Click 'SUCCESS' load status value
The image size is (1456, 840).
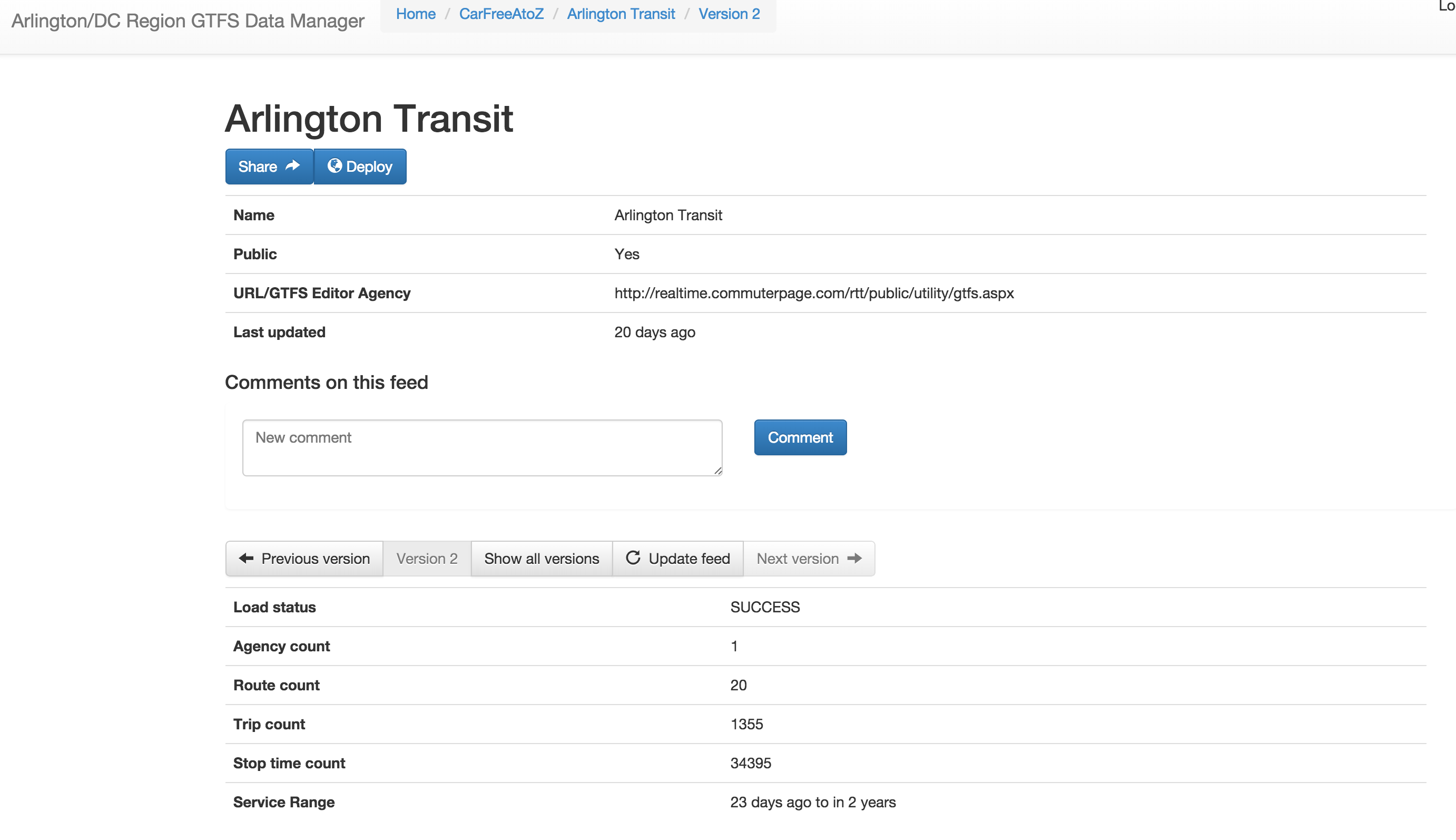(765, 608)
